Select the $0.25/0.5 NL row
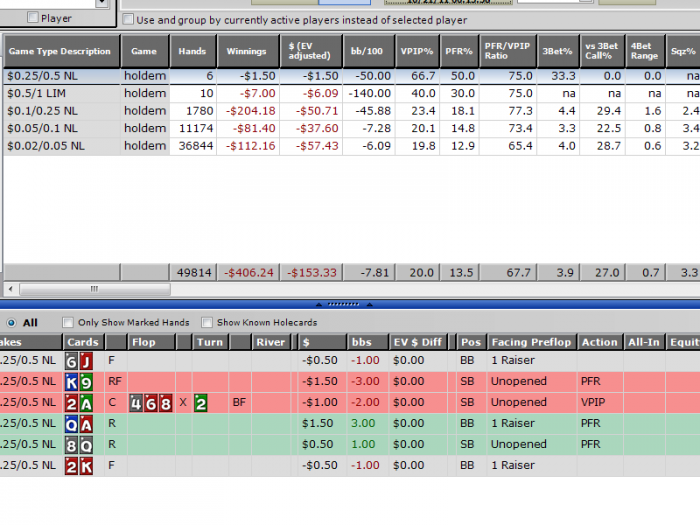The width and height of the screenshot is (700, 525). [352, 76]
